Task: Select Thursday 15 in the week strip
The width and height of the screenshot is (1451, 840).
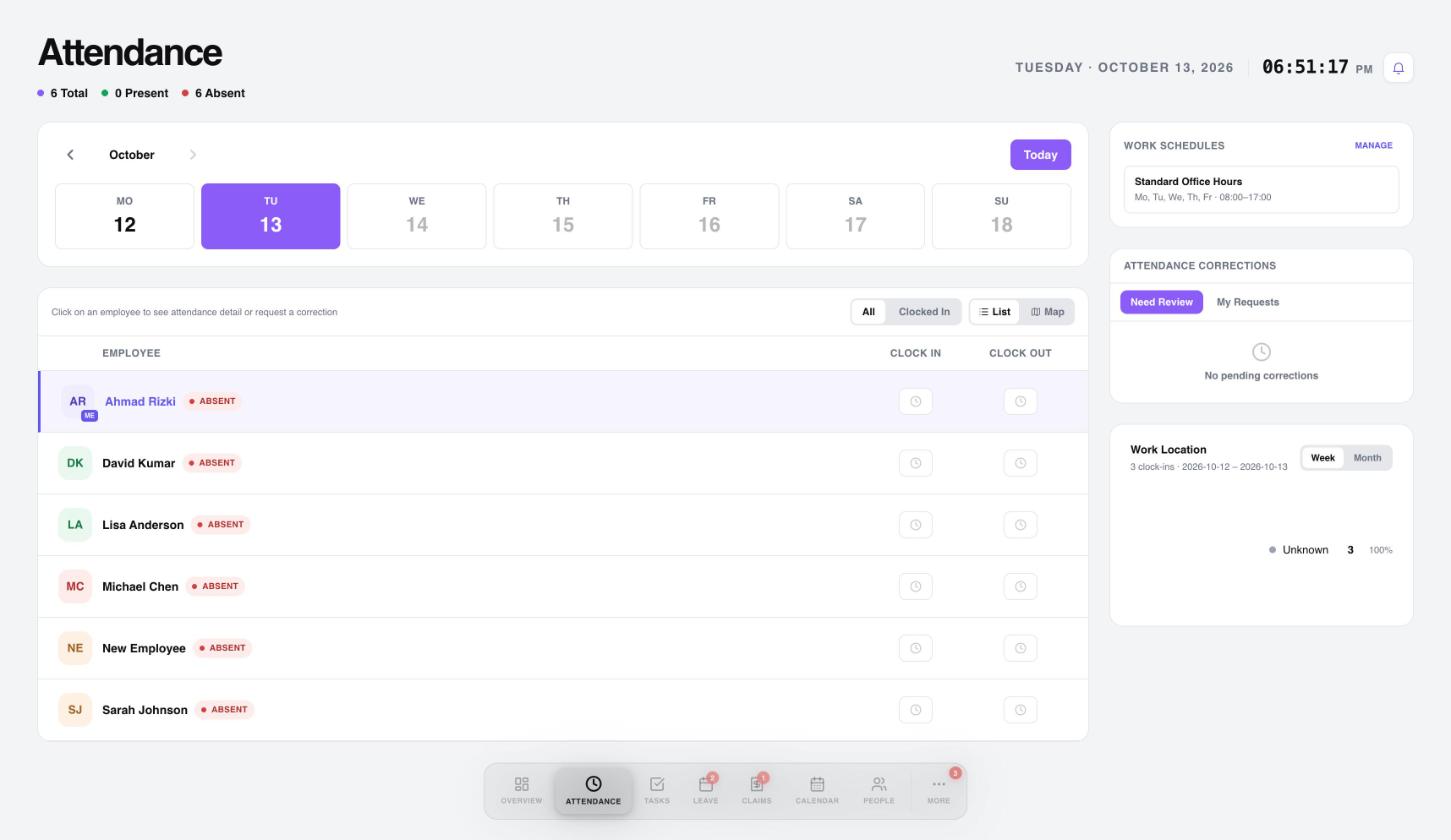Action: tap(563, 216)
